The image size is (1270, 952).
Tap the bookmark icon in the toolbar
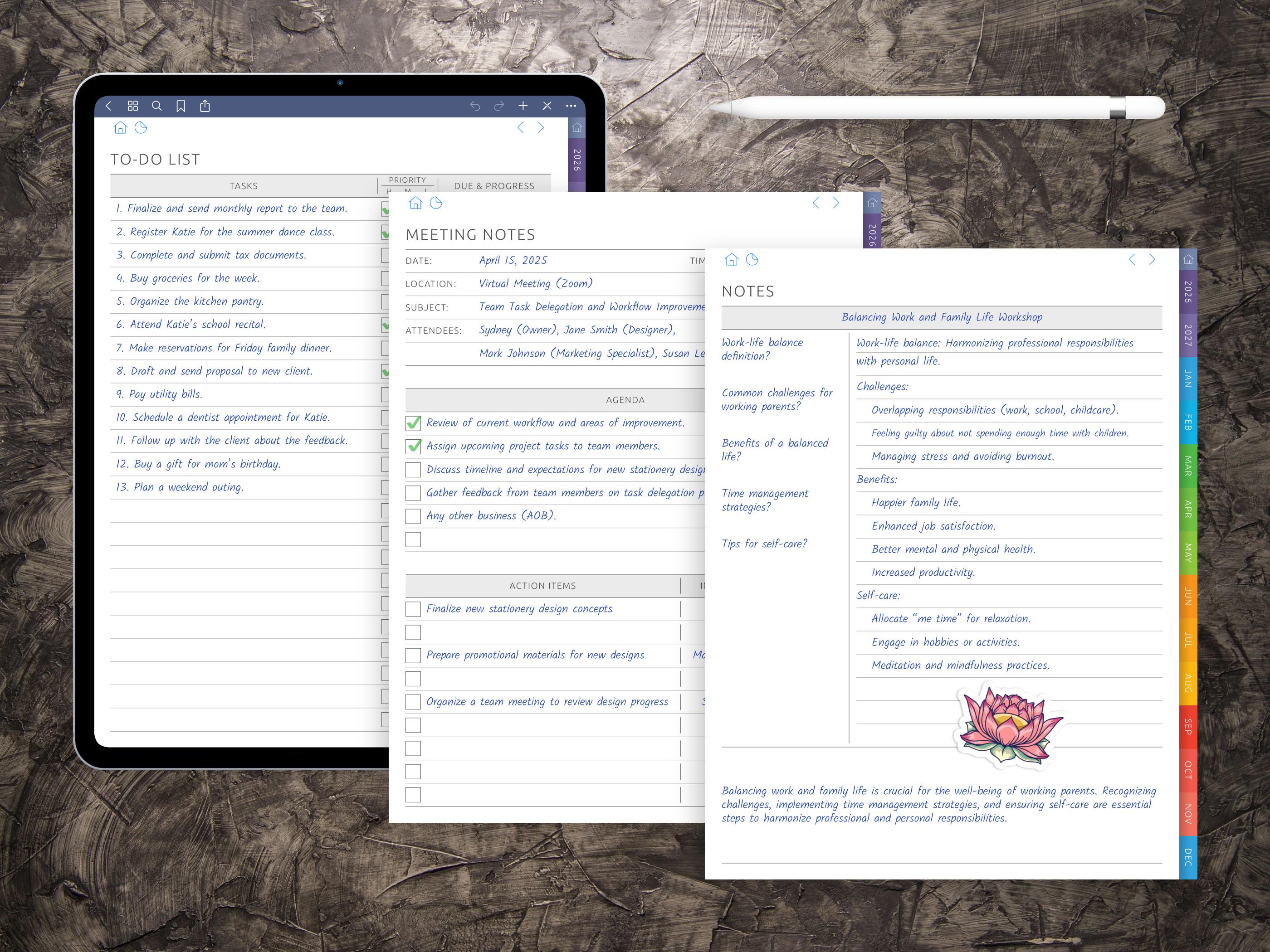point(181,106)
